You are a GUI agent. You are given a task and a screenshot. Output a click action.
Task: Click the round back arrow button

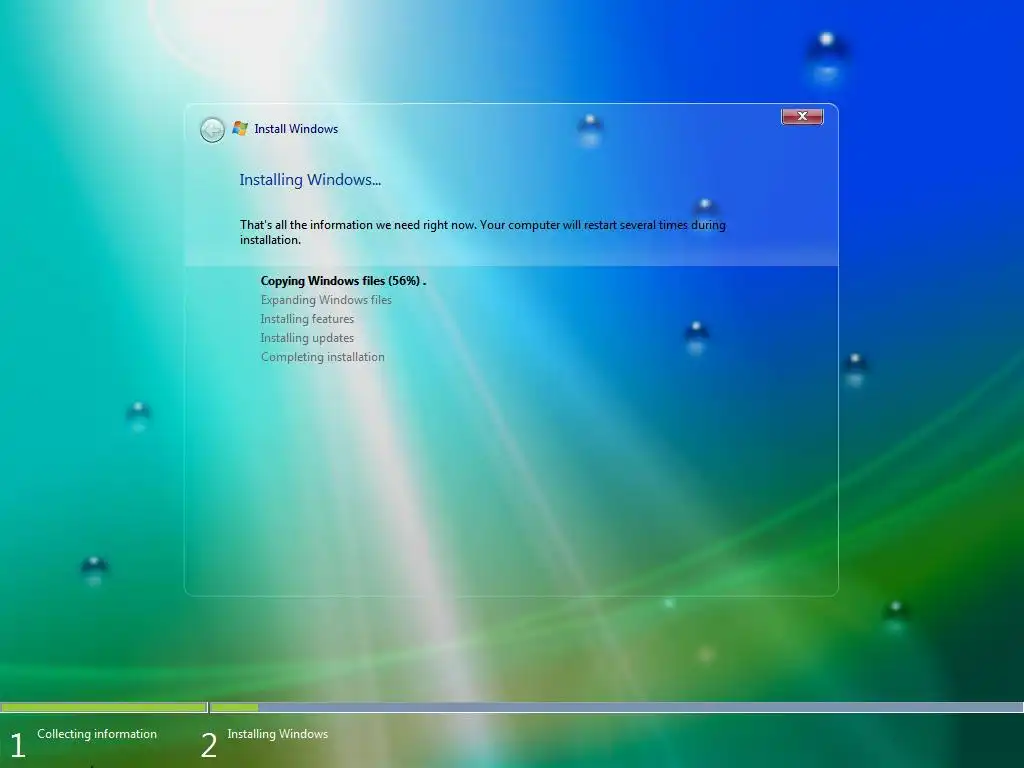[212, 130]
